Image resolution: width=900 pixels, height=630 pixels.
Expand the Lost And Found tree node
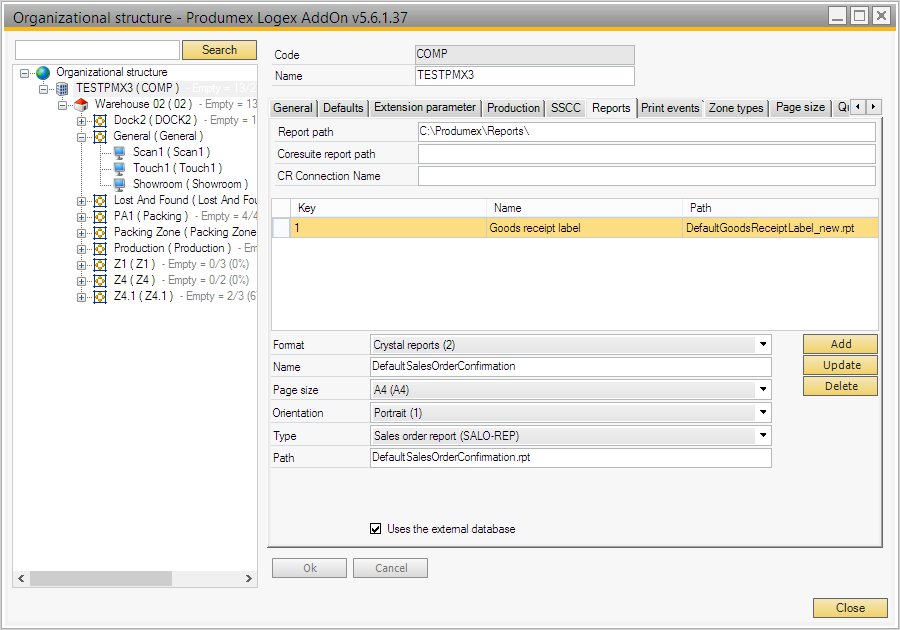click(82, 201)
